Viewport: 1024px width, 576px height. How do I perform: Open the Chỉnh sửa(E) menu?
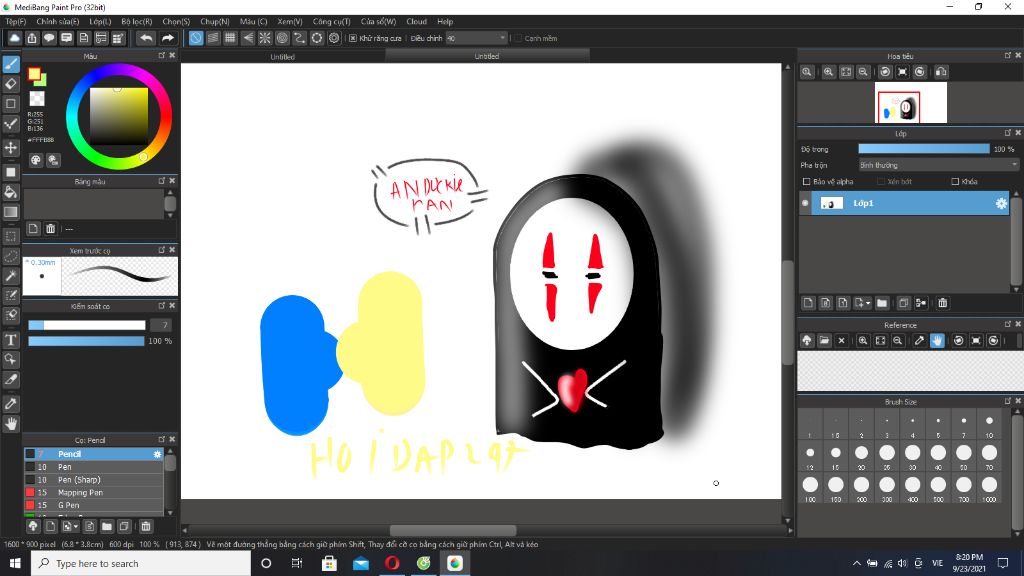pos(57,22)
